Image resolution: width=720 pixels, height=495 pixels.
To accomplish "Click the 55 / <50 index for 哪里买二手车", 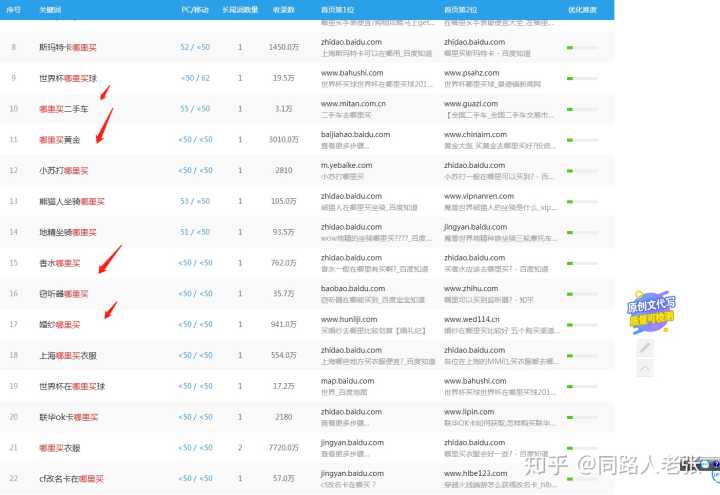I will point(195,109).
